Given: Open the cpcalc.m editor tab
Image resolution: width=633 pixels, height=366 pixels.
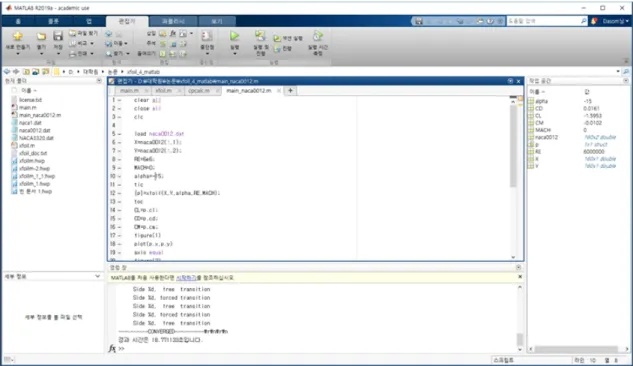Looking at the screenshot, I should 199,91.
